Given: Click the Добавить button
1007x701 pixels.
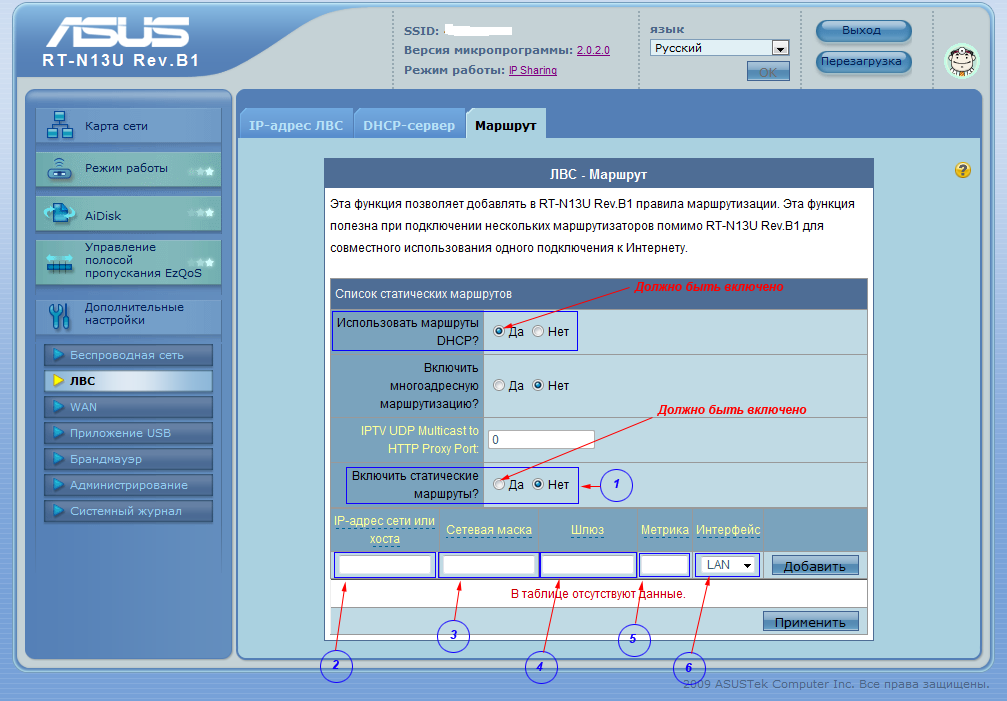Looking at the screenshot, I should [x=815, y=566].
